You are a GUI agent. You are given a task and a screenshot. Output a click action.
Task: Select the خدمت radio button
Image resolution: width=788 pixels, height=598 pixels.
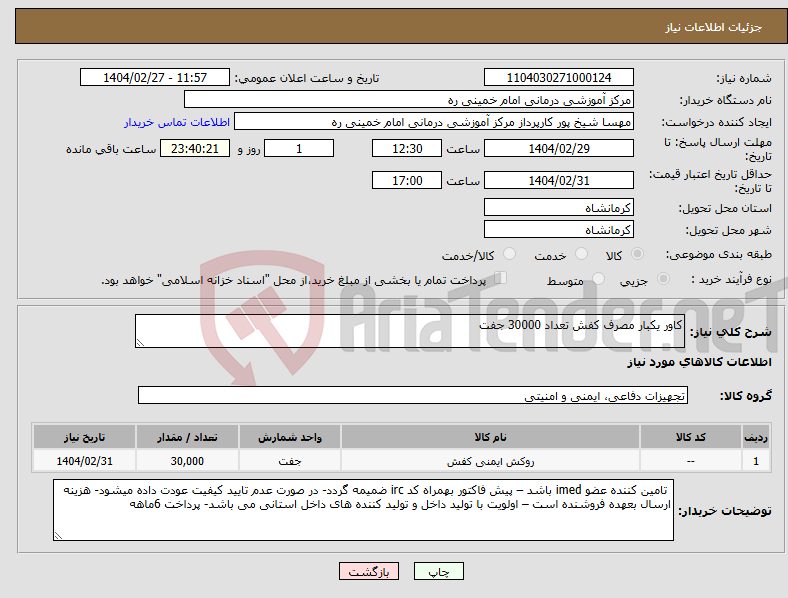click(x=581, y=254)
